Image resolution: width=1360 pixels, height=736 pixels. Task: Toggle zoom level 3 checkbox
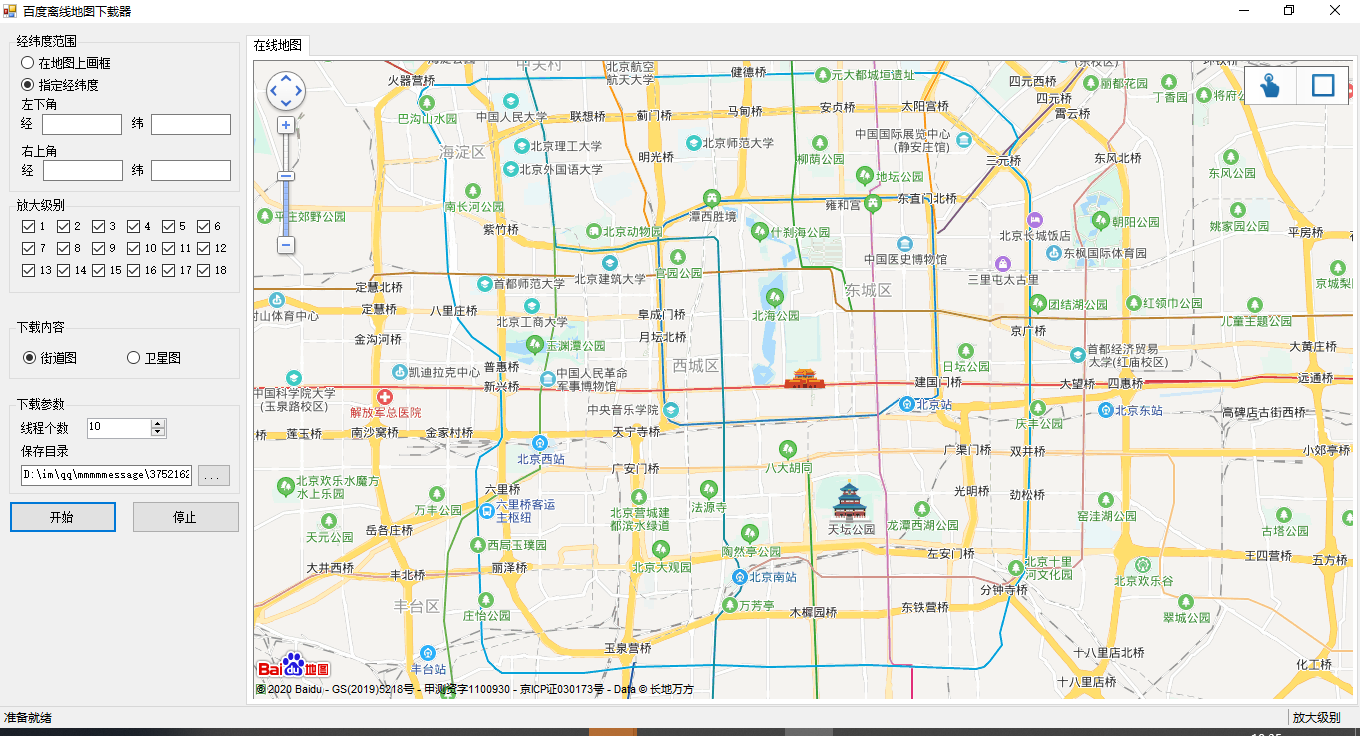tap(99, 226)
